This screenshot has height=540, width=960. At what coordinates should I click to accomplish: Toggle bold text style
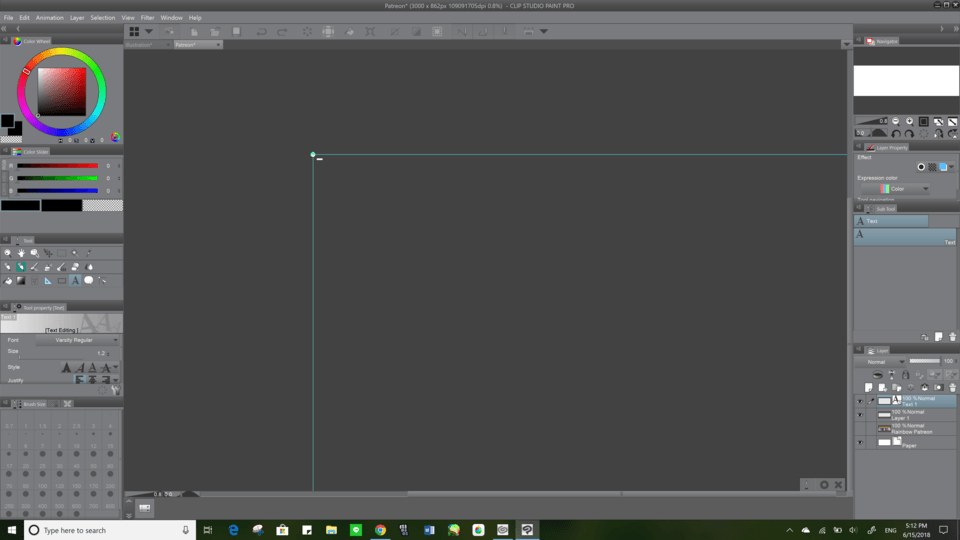pos(66,367)
